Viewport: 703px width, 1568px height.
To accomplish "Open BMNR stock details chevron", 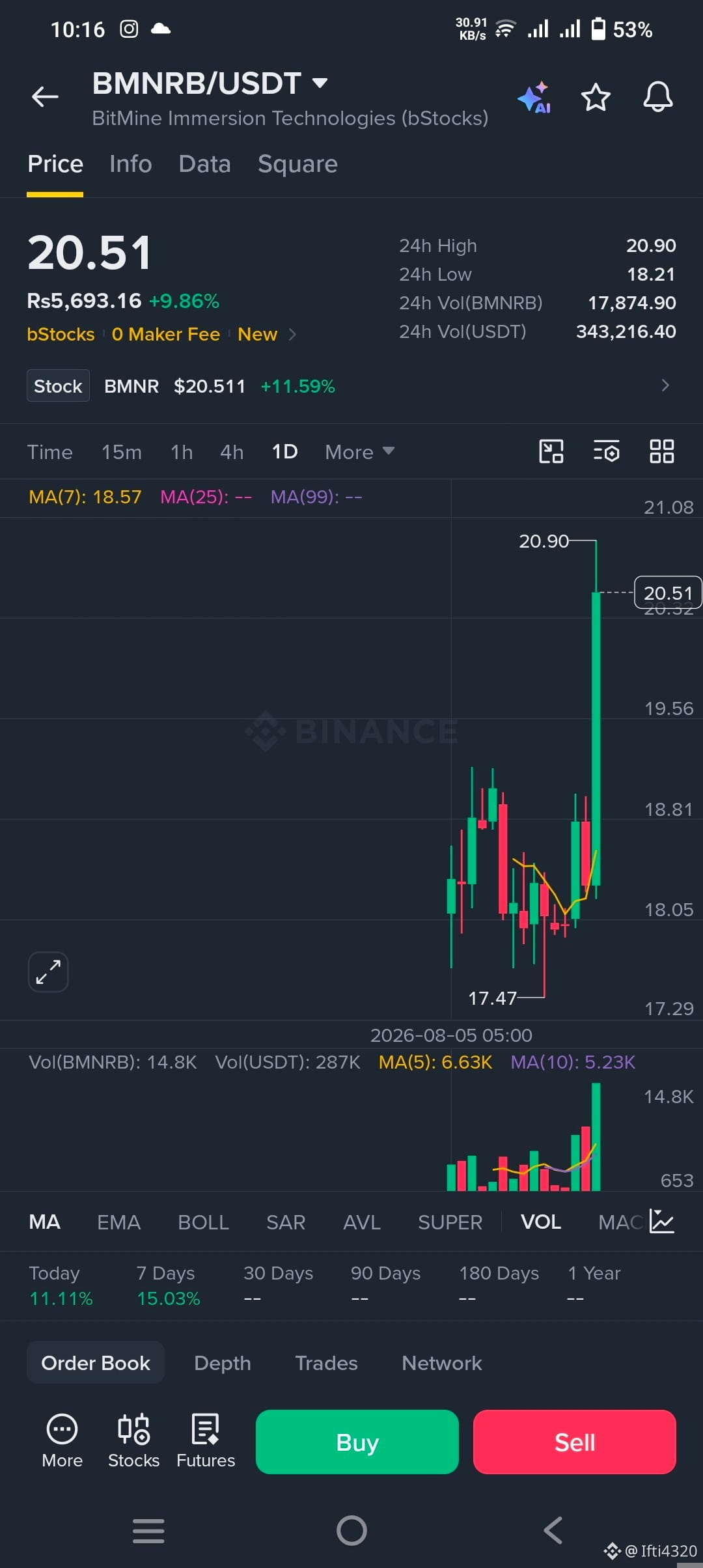I will [x=665, y=385].
